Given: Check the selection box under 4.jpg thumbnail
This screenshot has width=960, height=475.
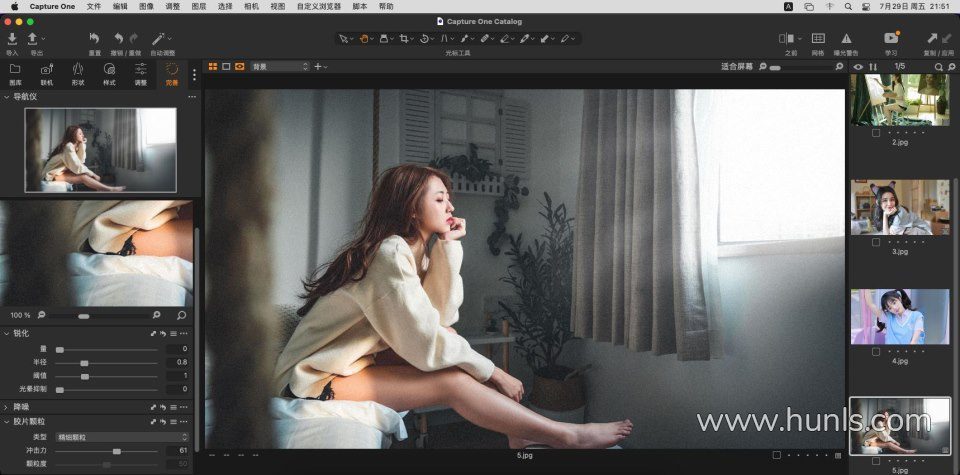Looking at the screenshot, I should click(876, 351).
